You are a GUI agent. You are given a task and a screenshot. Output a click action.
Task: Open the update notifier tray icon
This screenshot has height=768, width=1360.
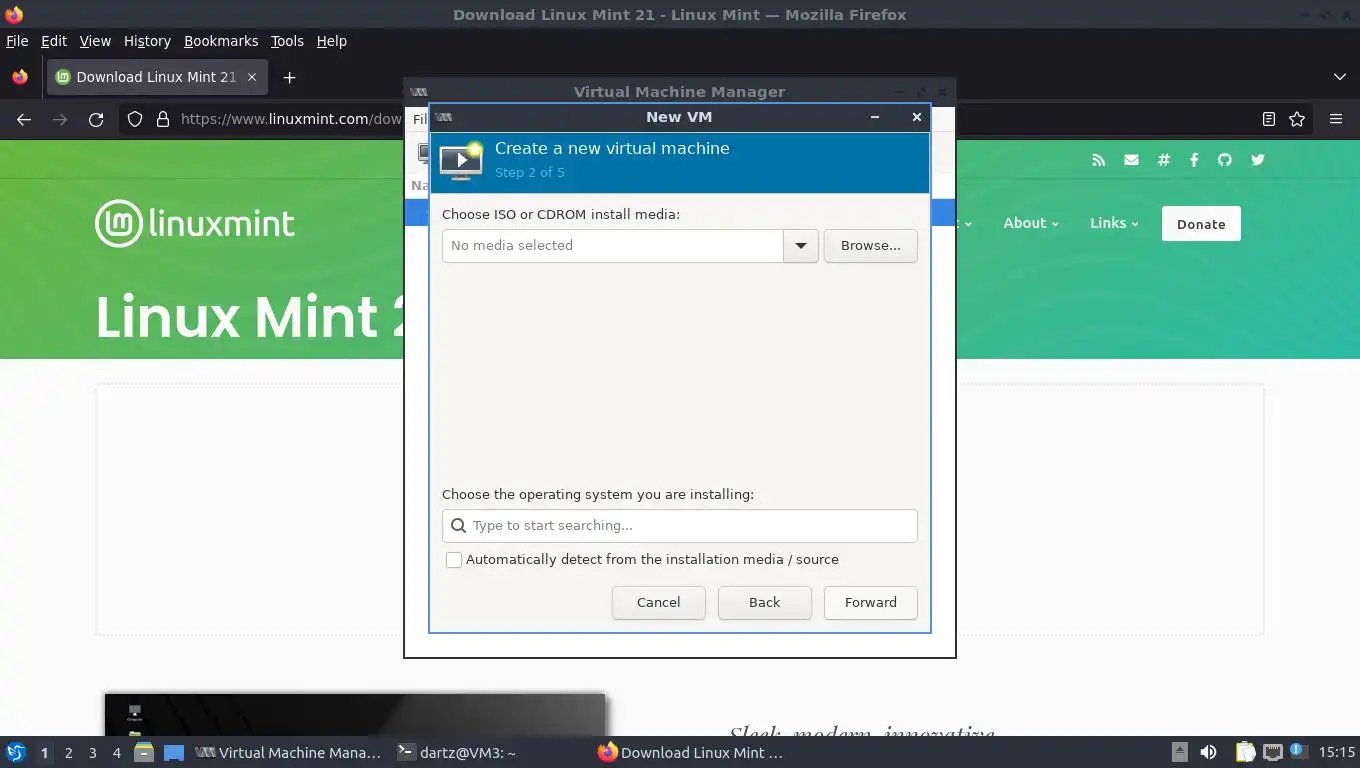point(1298,752)
